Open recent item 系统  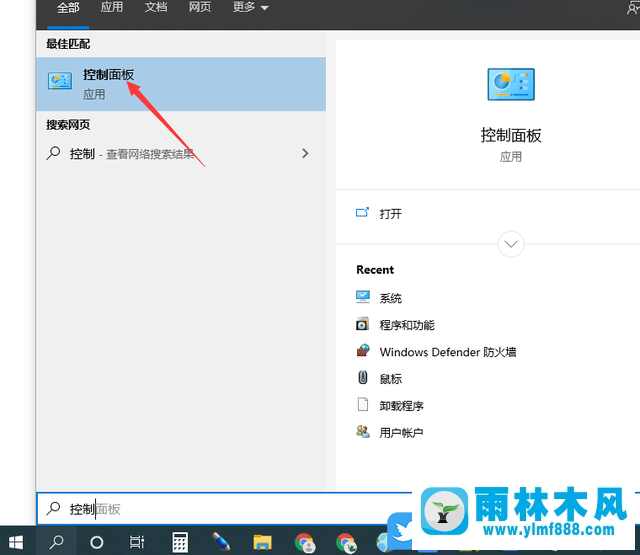tap(391, 298)
